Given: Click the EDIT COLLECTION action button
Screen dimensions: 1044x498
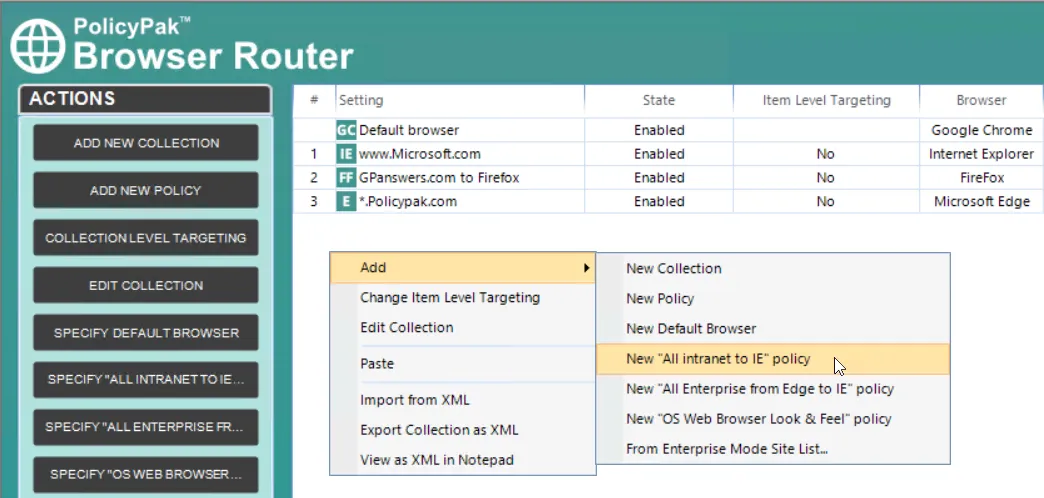Looking at the screenshot, I should tap(146, 285).
